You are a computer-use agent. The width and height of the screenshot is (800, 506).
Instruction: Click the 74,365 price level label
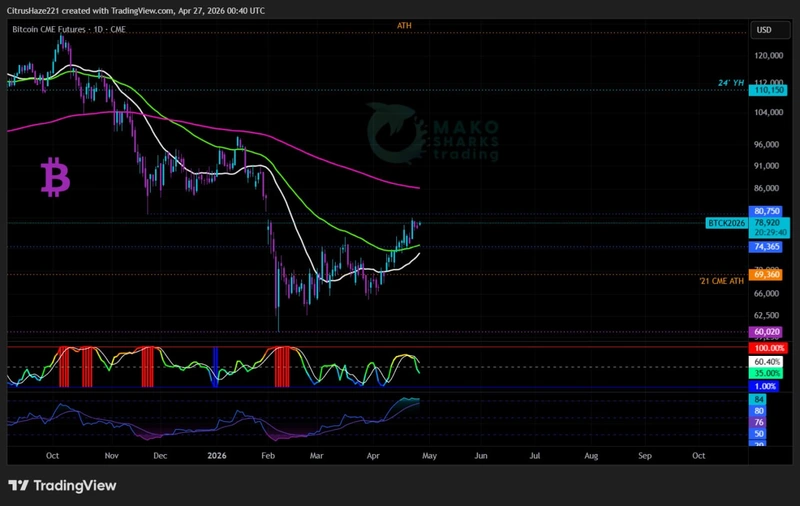point(767,246)
